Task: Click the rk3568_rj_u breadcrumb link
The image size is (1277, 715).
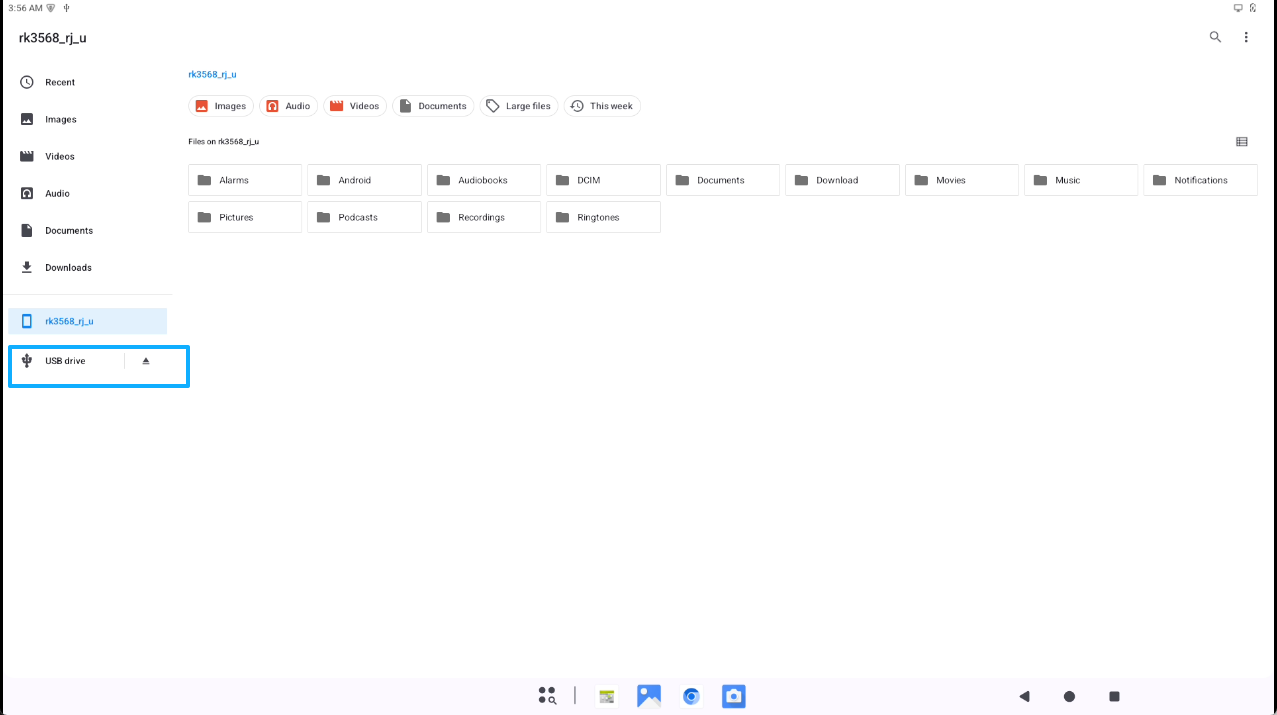Action: [x=212, y=74]
